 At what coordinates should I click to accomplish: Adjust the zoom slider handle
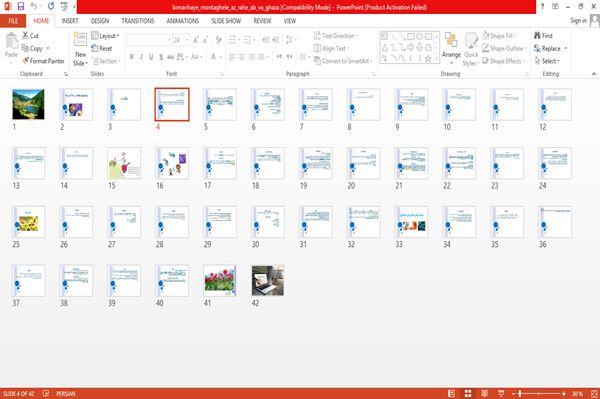coord(520,393)
